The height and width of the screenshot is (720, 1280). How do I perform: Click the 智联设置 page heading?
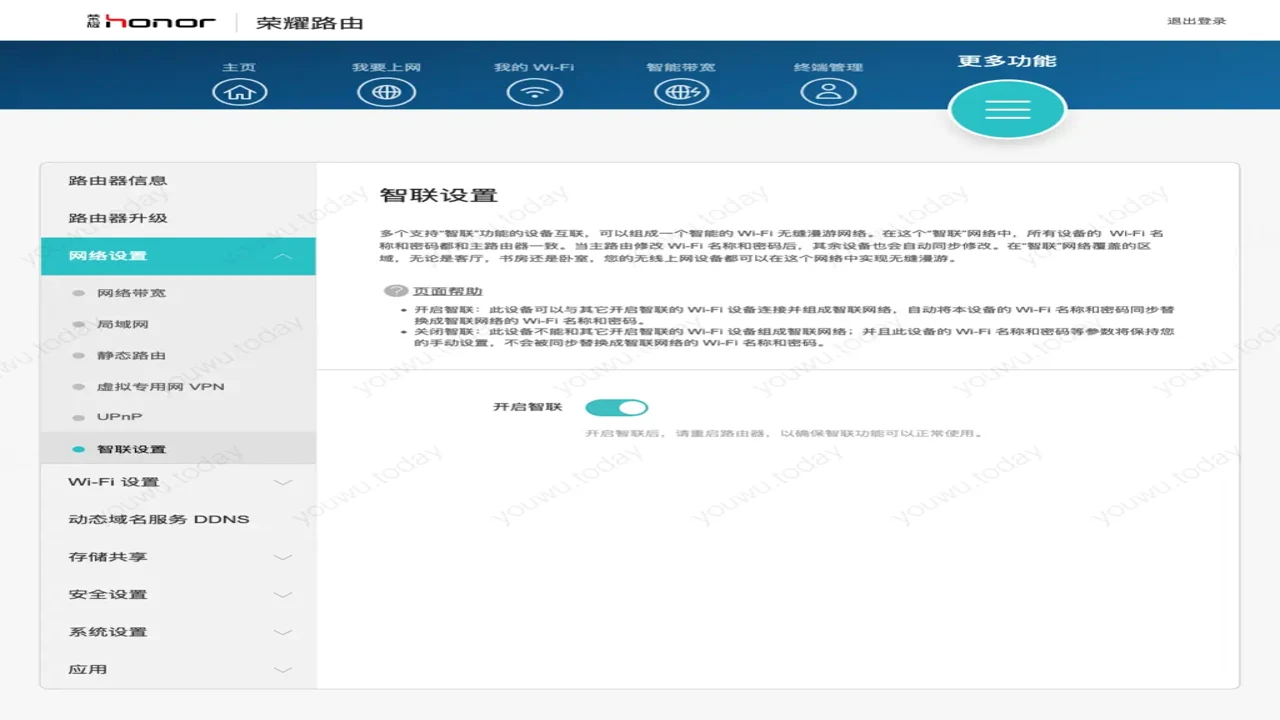(x=439, y=195)
